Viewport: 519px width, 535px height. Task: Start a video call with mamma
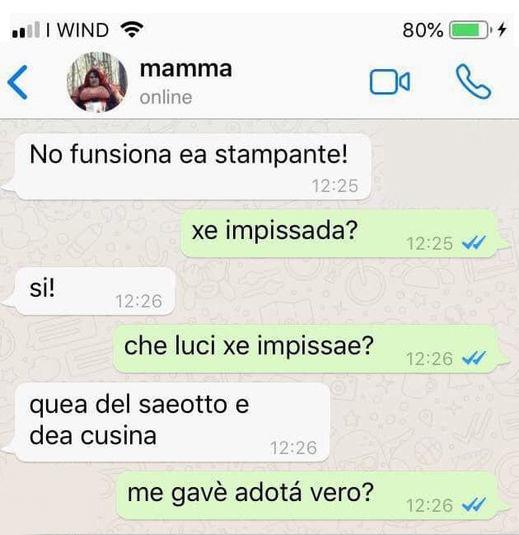(x=390, y=82)
